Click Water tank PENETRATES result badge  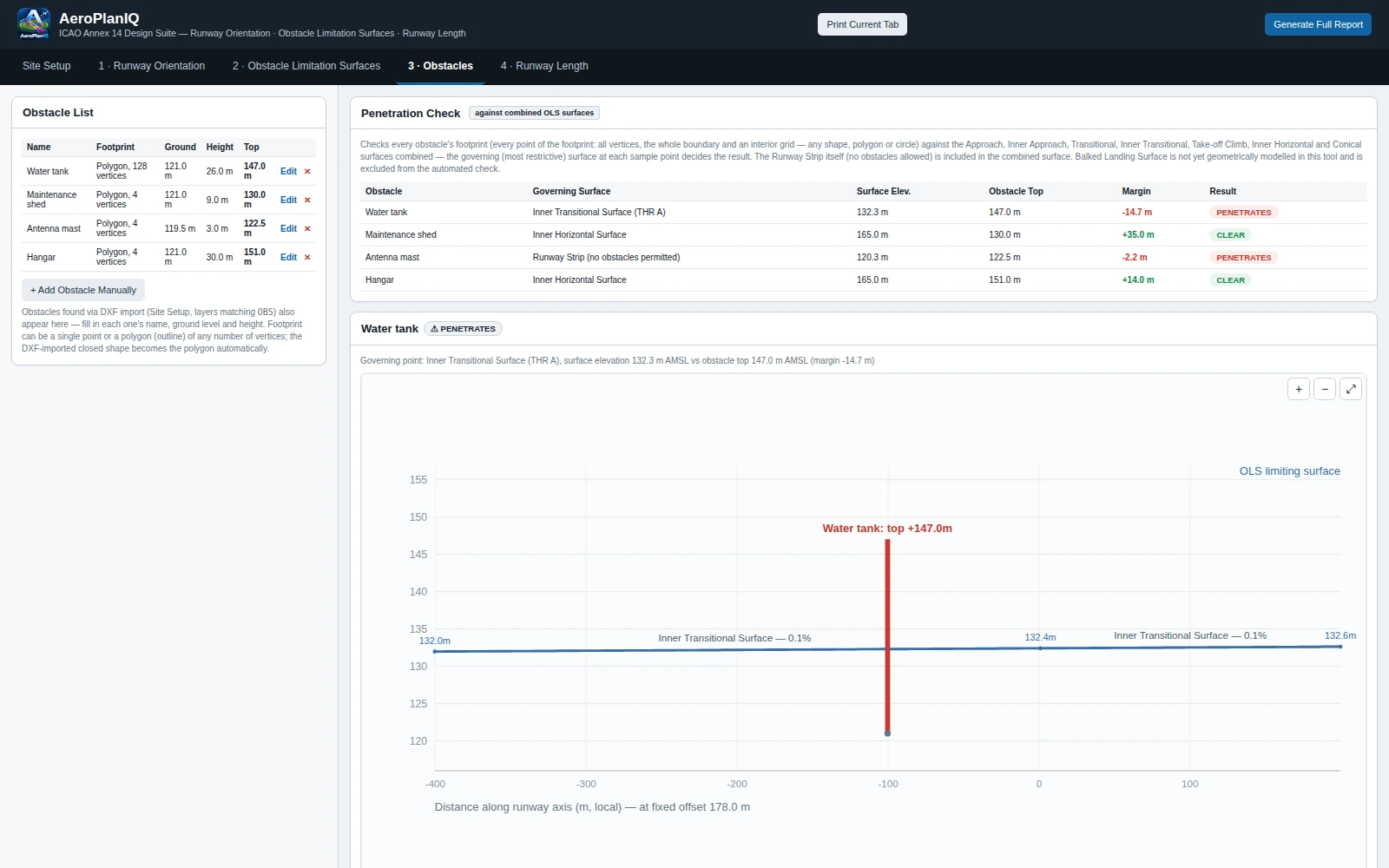[1243, 213]
